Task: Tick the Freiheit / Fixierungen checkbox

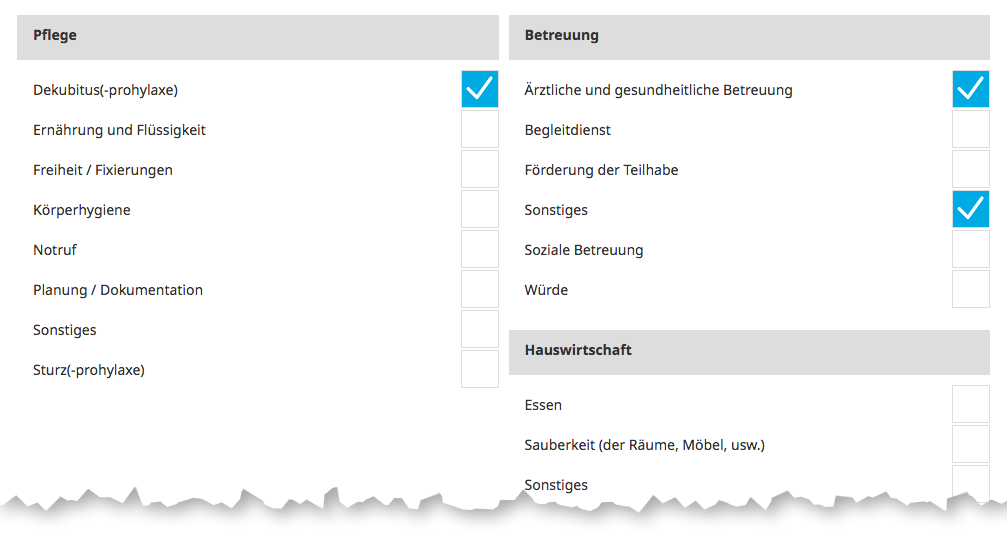Action: point(480,169)
